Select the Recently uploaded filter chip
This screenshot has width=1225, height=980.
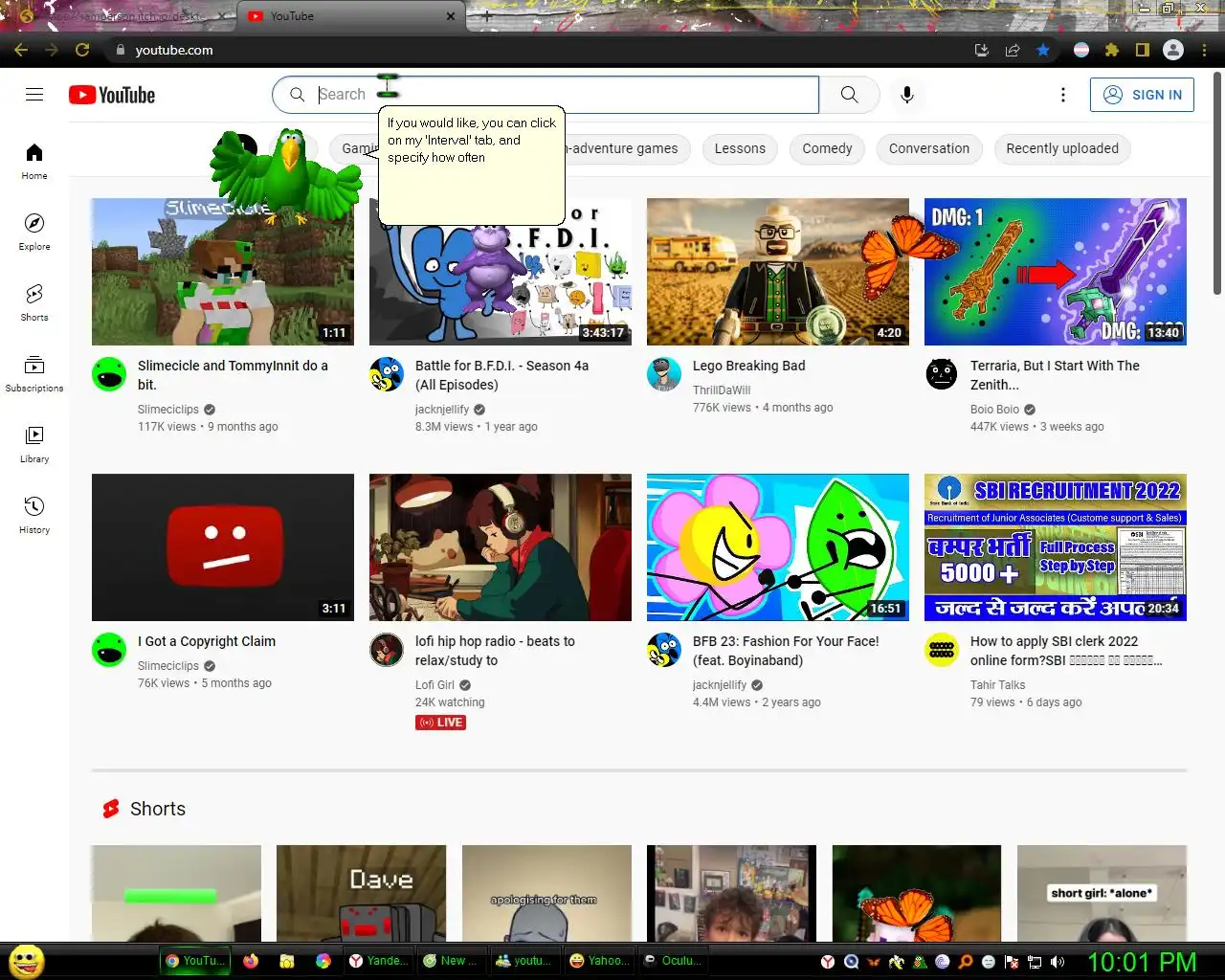[x=1062, y=148]
